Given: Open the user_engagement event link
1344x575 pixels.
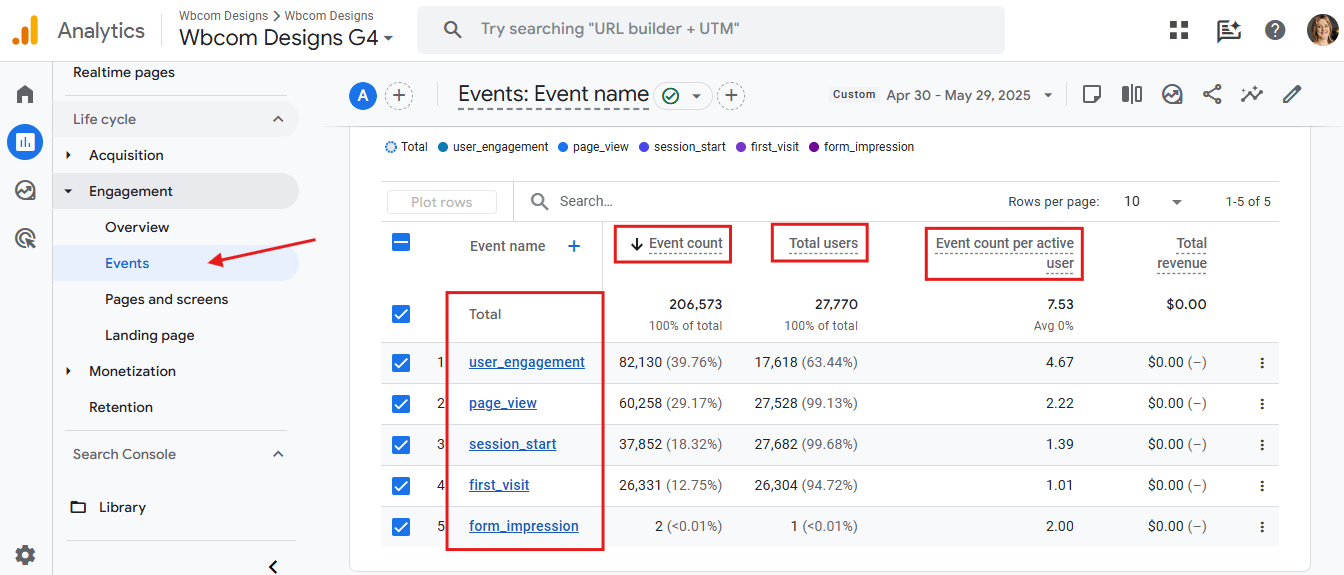Looking at the screenshot, I should pos(527,362).
